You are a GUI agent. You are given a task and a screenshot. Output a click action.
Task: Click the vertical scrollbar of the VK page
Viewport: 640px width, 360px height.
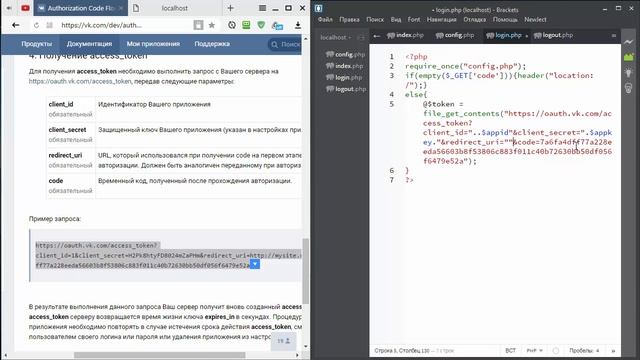306,271
